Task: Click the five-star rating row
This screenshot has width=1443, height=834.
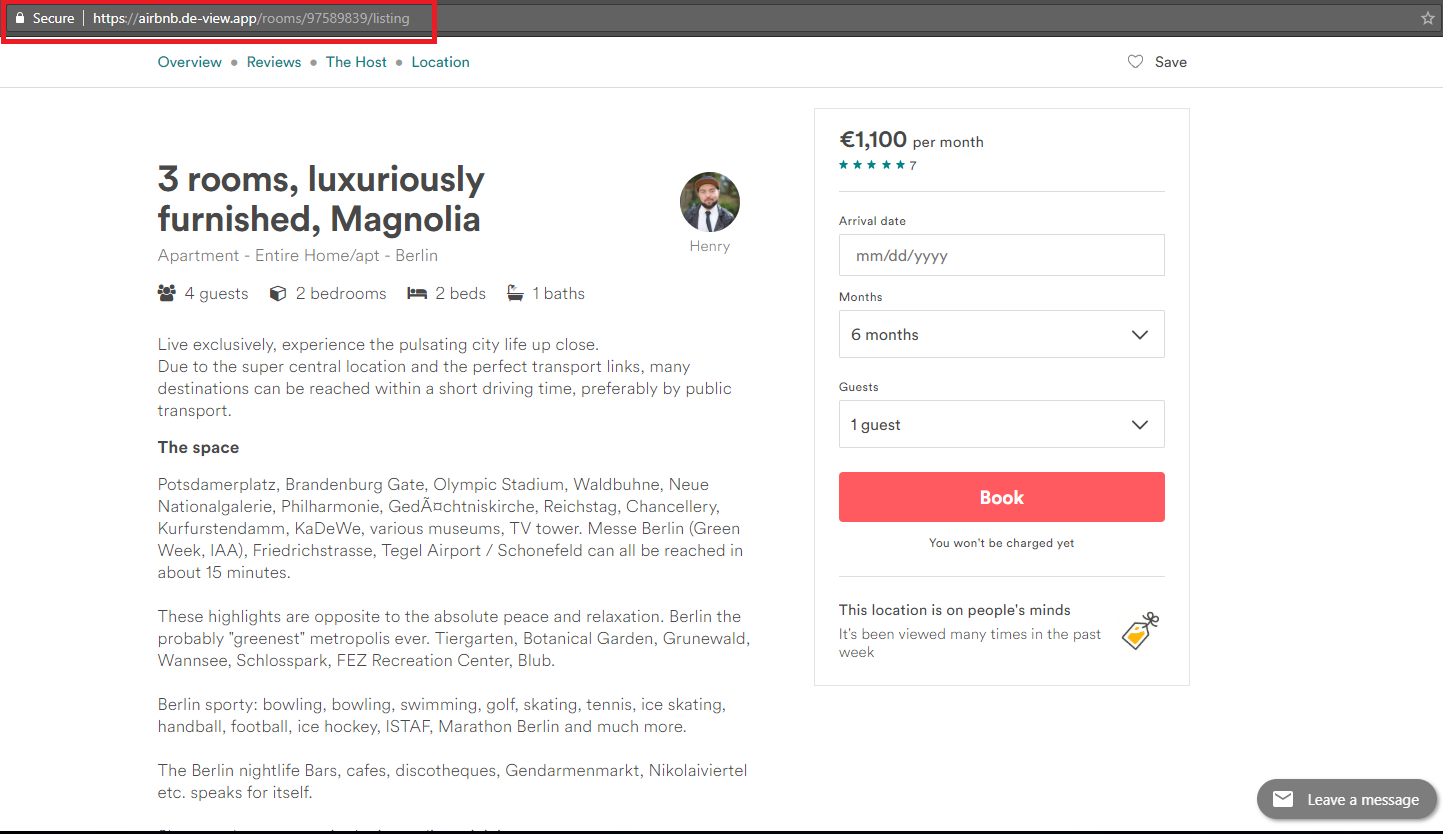Action: [872, 165]
